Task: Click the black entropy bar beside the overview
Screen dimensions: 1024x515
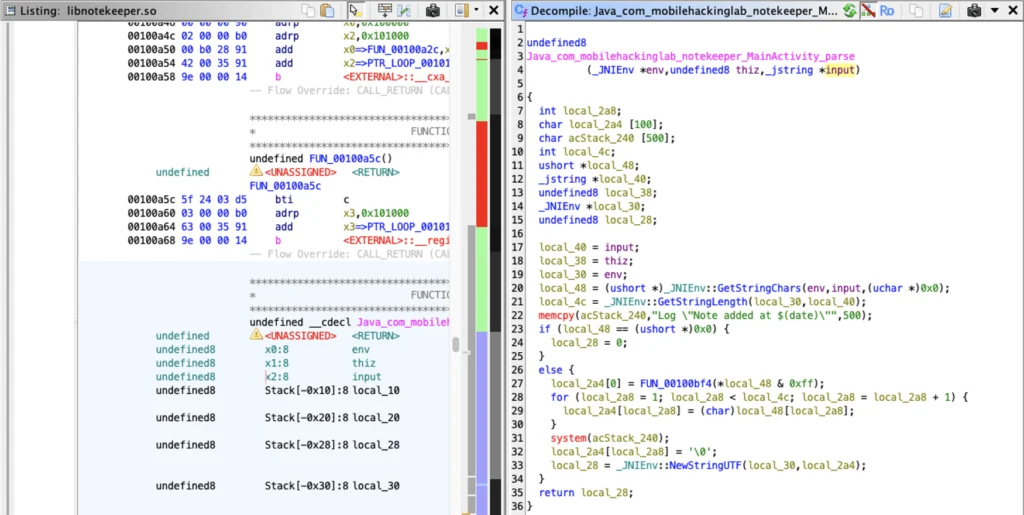Action: [x=496, y=271]
